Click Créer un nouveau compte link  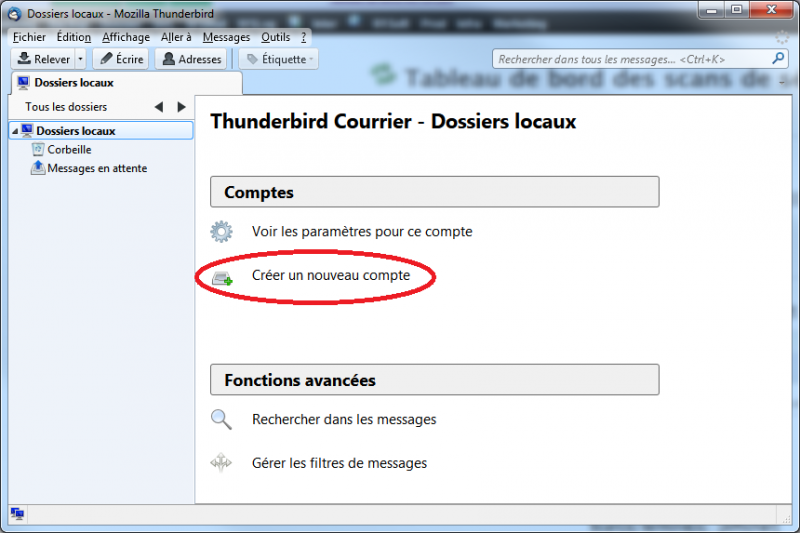tap(331, 275)
